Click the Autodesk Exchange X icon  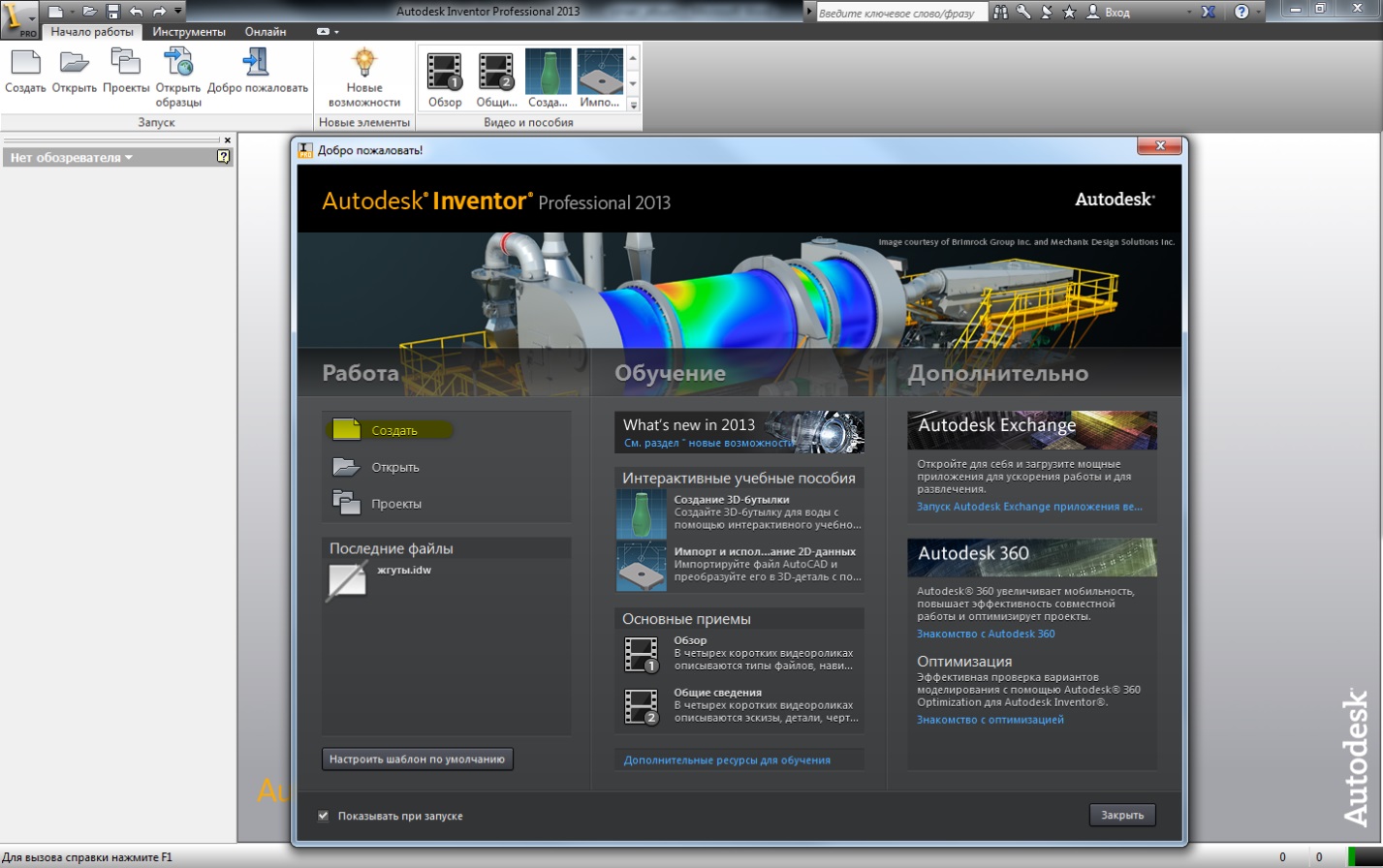pos(1209,12)
